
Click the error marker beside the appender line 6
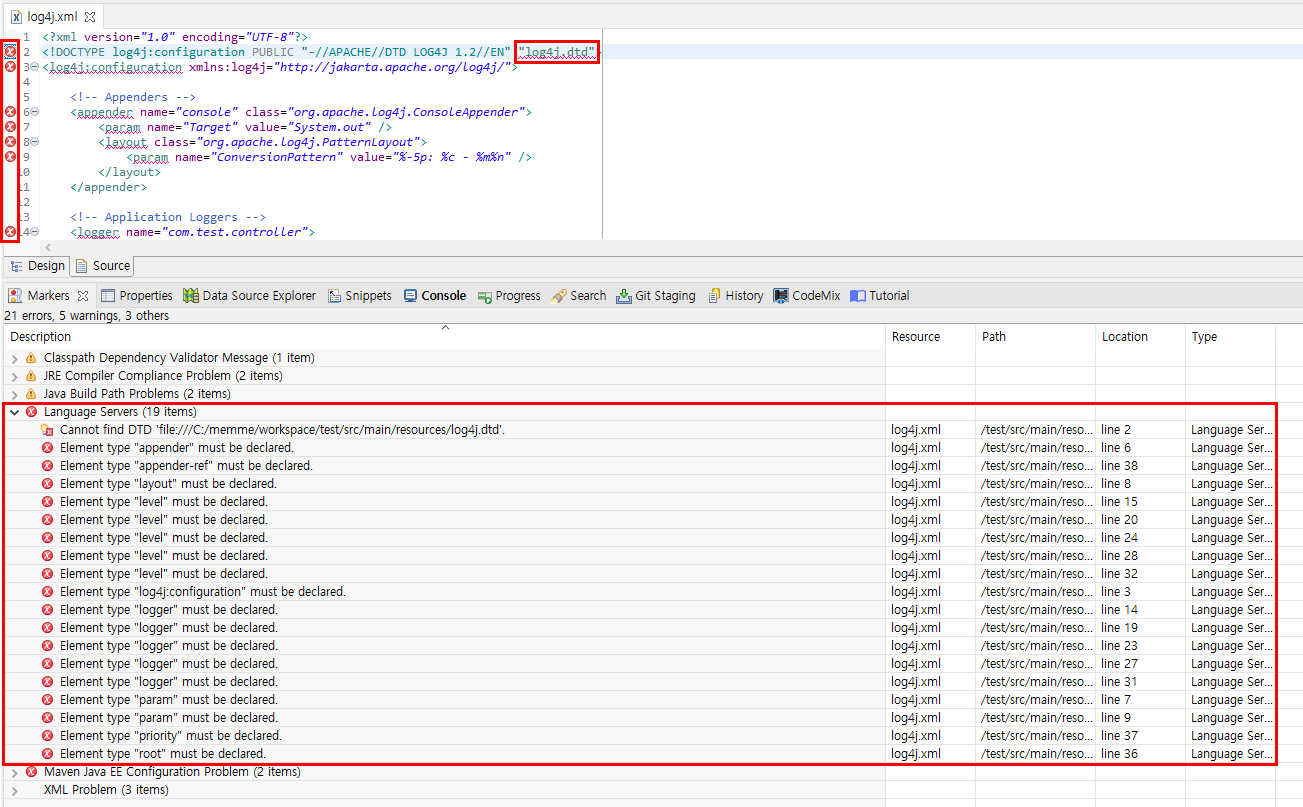pyautogui.click(x=10, y=112)
